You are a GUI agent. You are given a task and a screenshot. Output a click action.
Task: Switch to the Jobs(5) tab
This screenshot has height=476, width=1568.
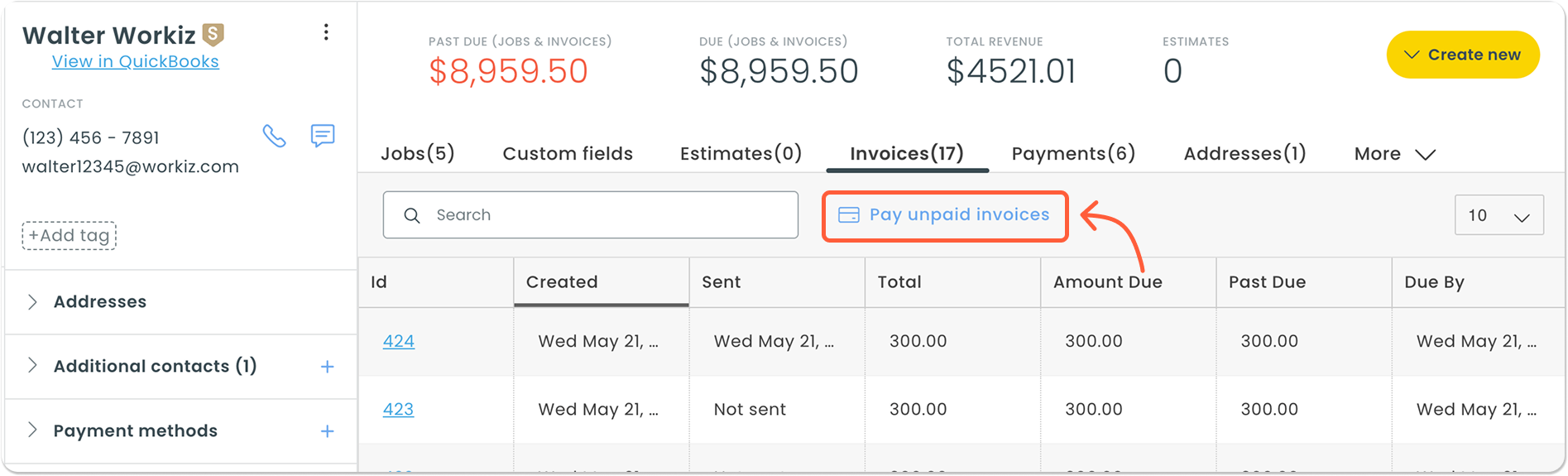coord(418,154)
